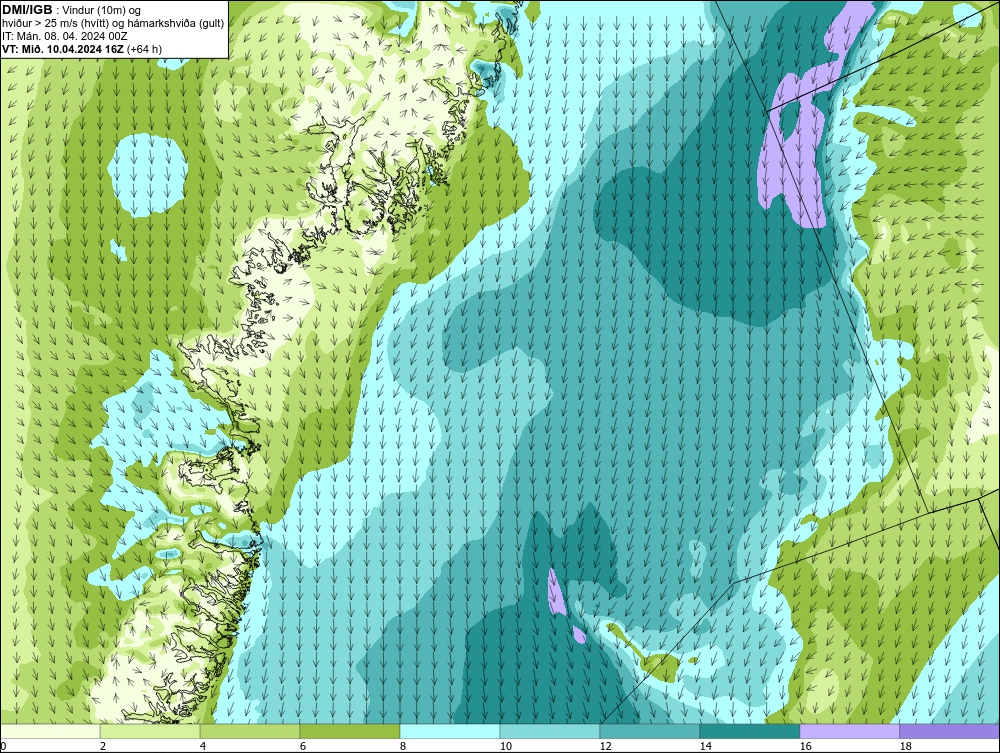Click the legend tick label '8'
The image size is (1000, 753).
click(402, 746)
